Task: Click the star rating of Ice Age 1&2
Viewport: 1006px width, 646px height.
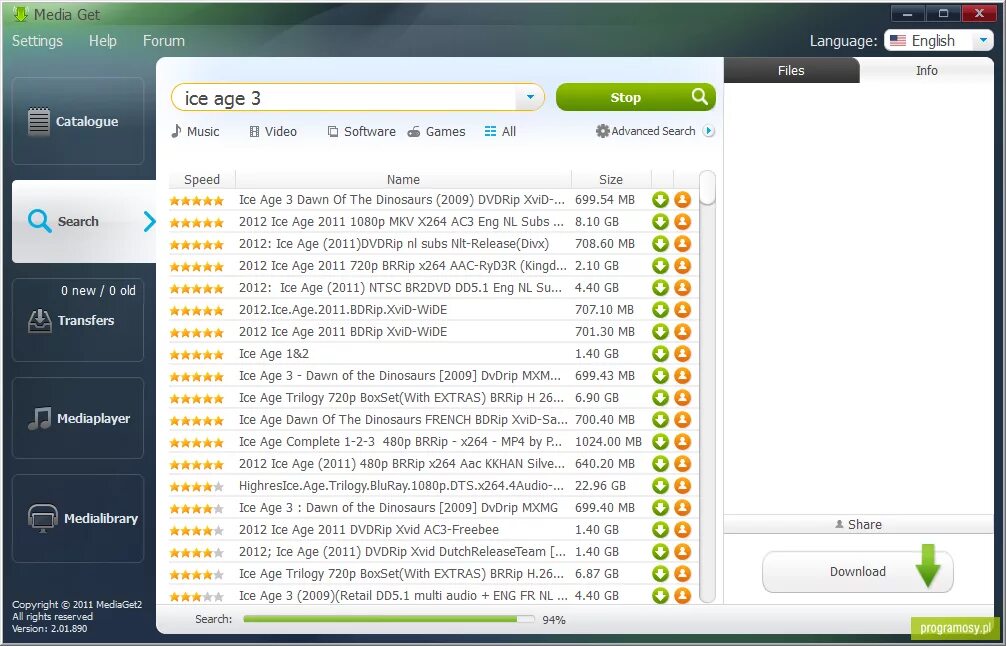Action: (196, 354)
